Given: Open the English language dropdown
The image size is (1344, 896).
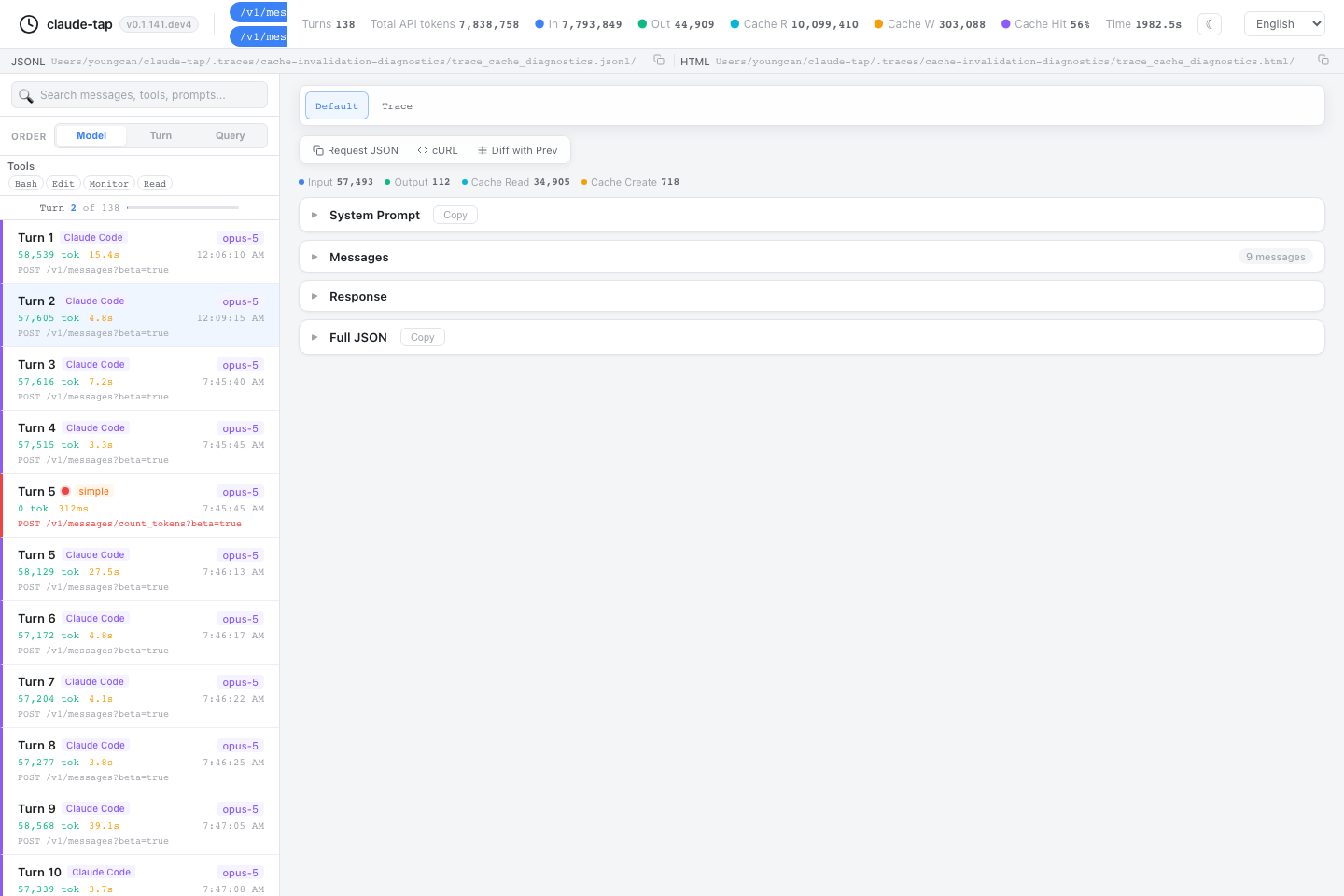Looking at the screenshot, I should click(x=1285, y=24).
